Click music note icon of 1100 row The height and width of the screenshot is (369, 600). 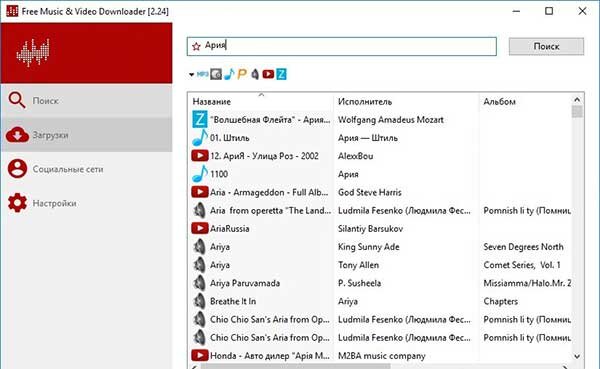tap(199, 174)
